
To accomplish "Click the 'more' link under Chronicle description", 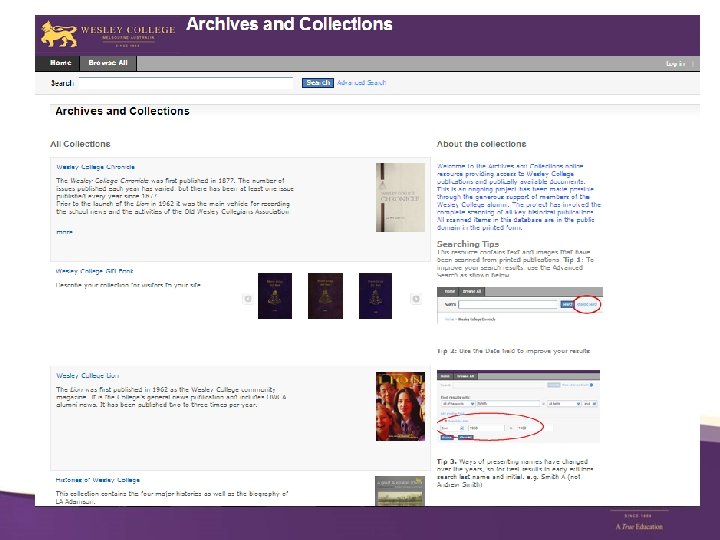I will point(64,232).
